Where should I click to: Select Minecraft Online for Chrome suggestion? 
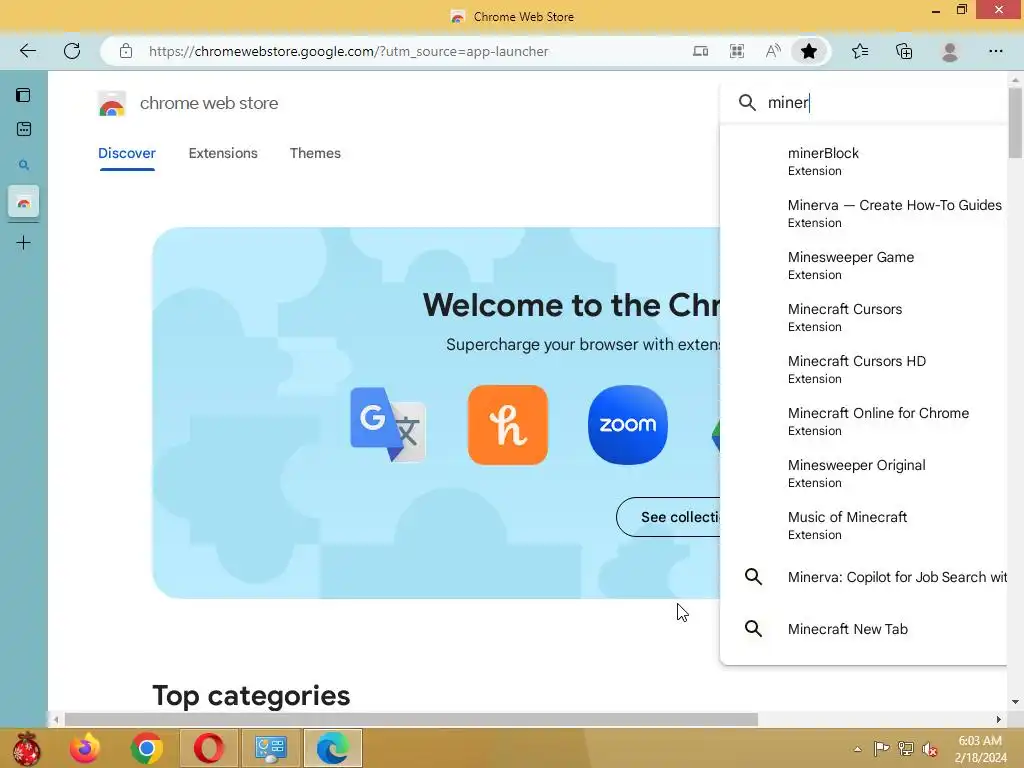[x=863, y=422]
